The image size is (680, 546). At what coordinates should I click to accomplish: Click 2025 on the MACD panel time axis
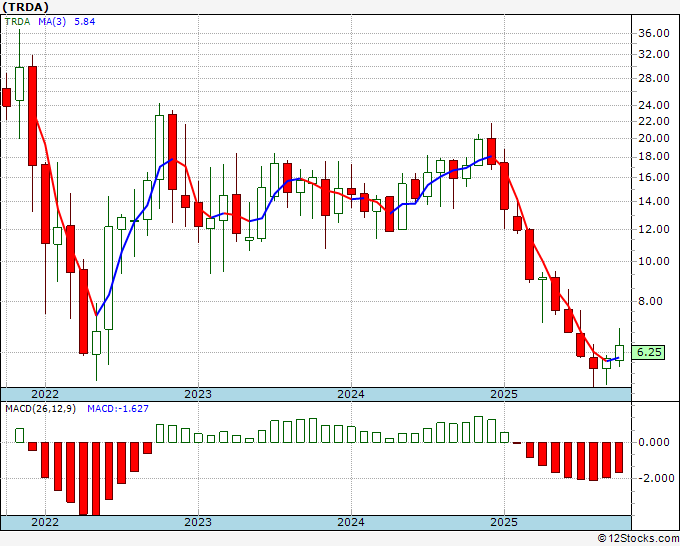504,522
